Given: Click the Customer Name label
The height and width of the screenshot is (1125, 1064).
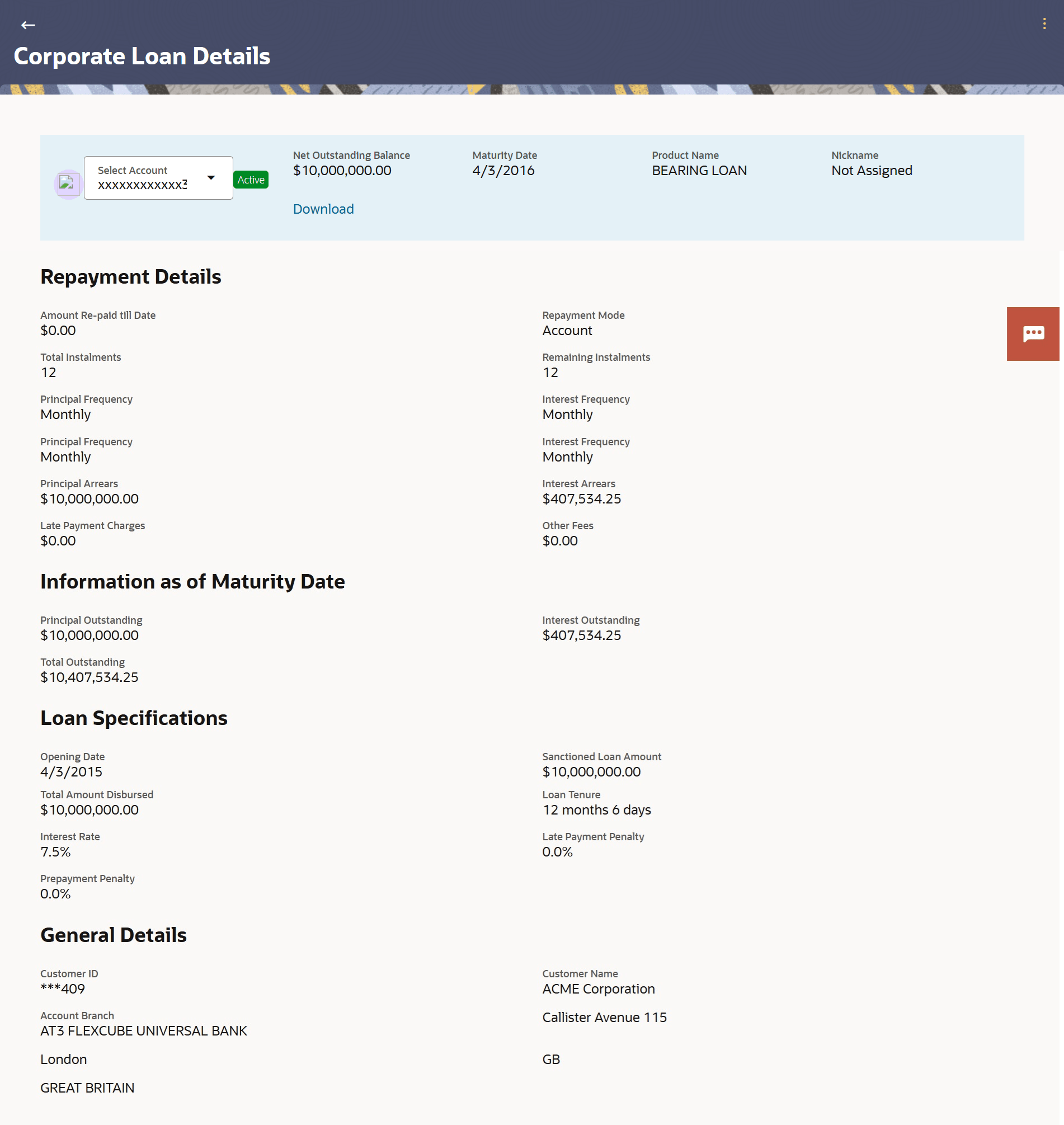Looking at the screenshot, I should pos(580,974).
